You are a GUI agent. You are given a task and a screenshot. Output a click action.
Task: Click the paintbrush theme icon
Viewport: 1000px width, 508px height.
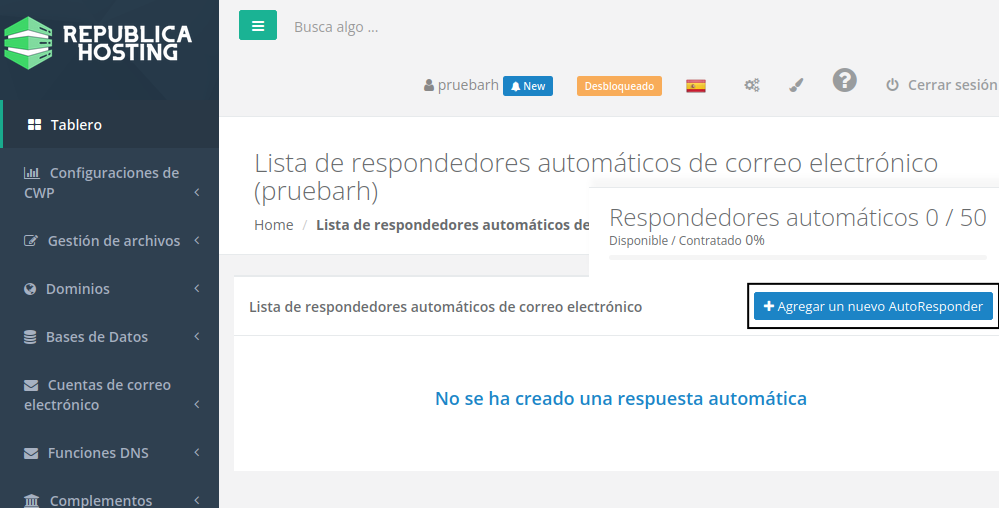pos(796,86)
